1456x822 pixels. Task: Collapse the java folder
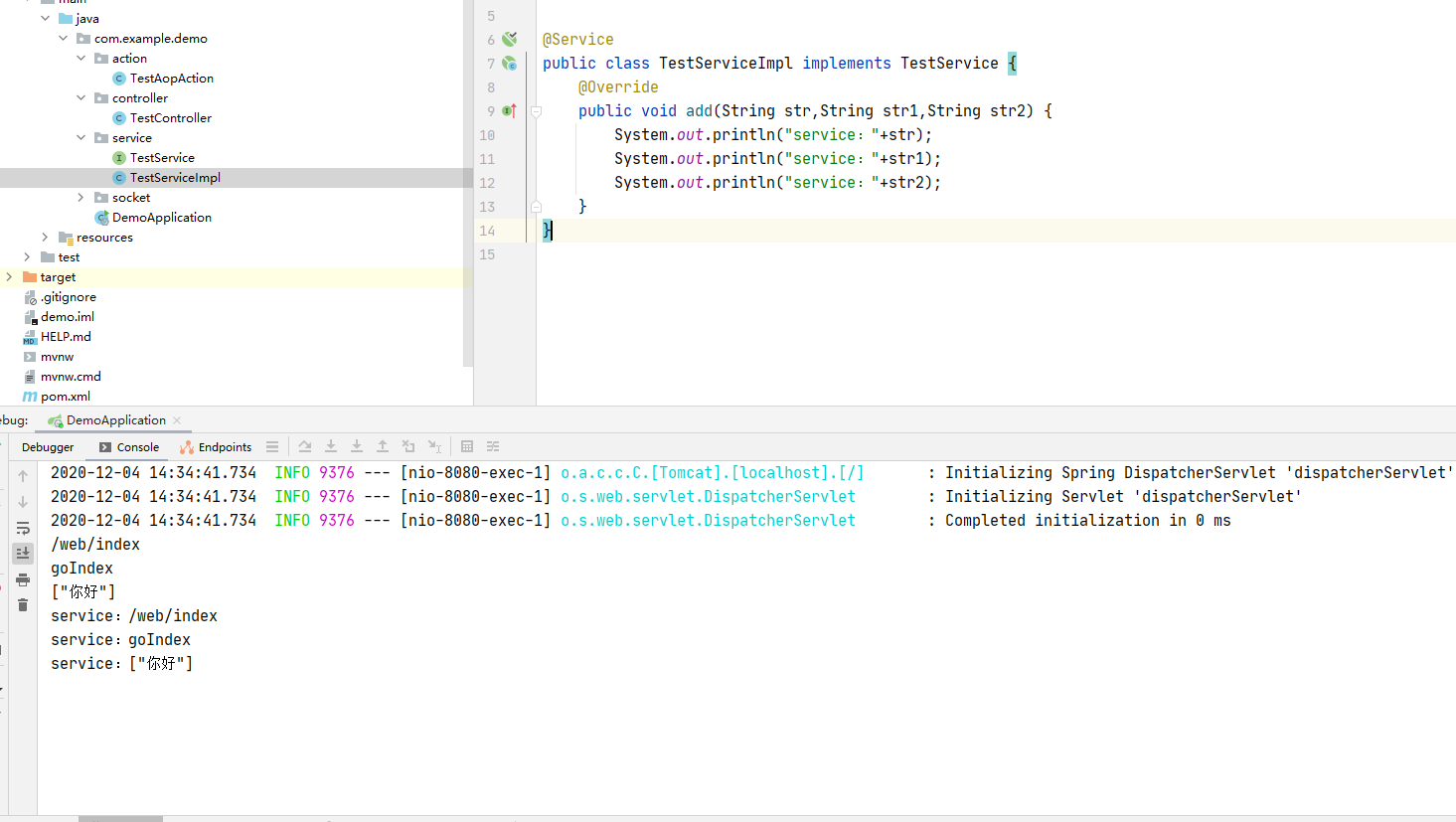tap(46, 18)
